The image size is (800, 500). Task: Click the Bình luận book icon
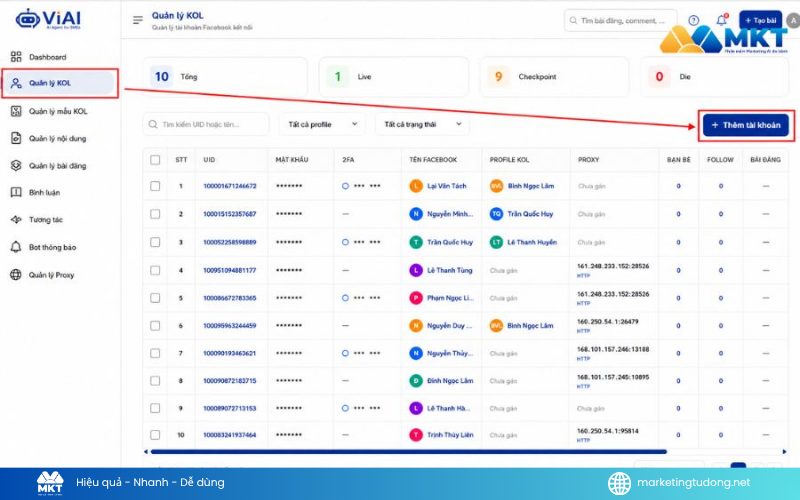pos(16,192)
